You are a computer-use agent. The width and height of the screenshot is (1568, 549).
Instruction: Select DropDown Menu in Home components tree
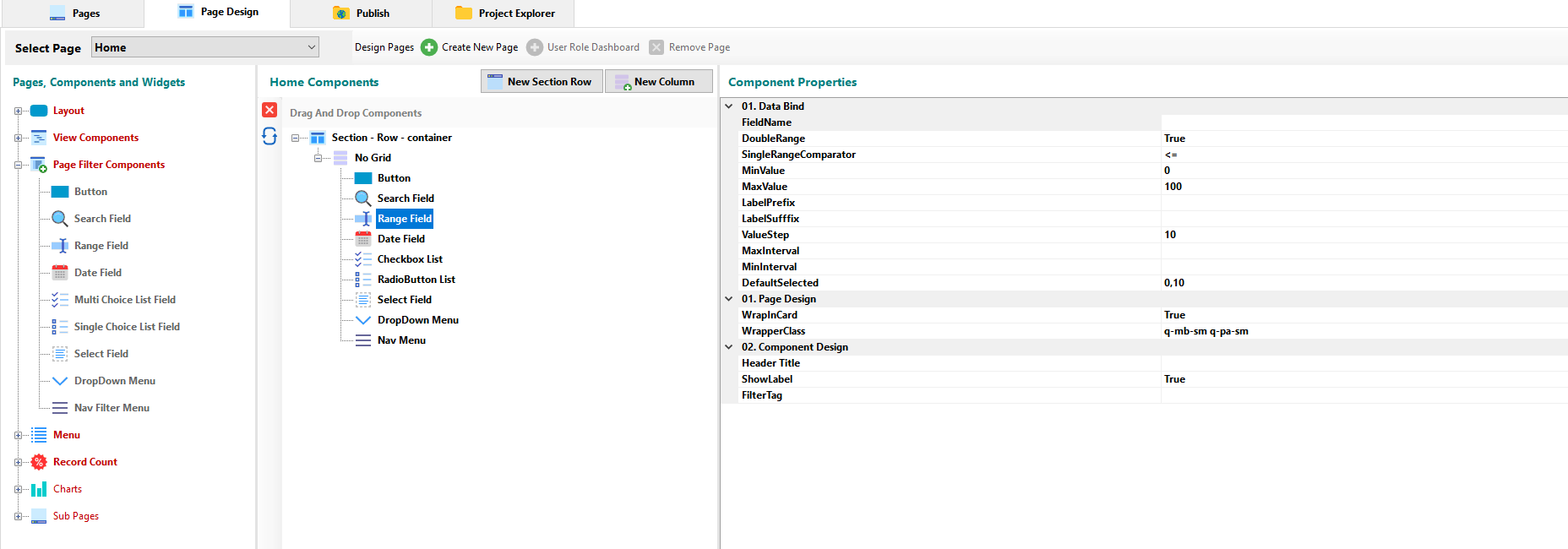click(x=417, y=320)
